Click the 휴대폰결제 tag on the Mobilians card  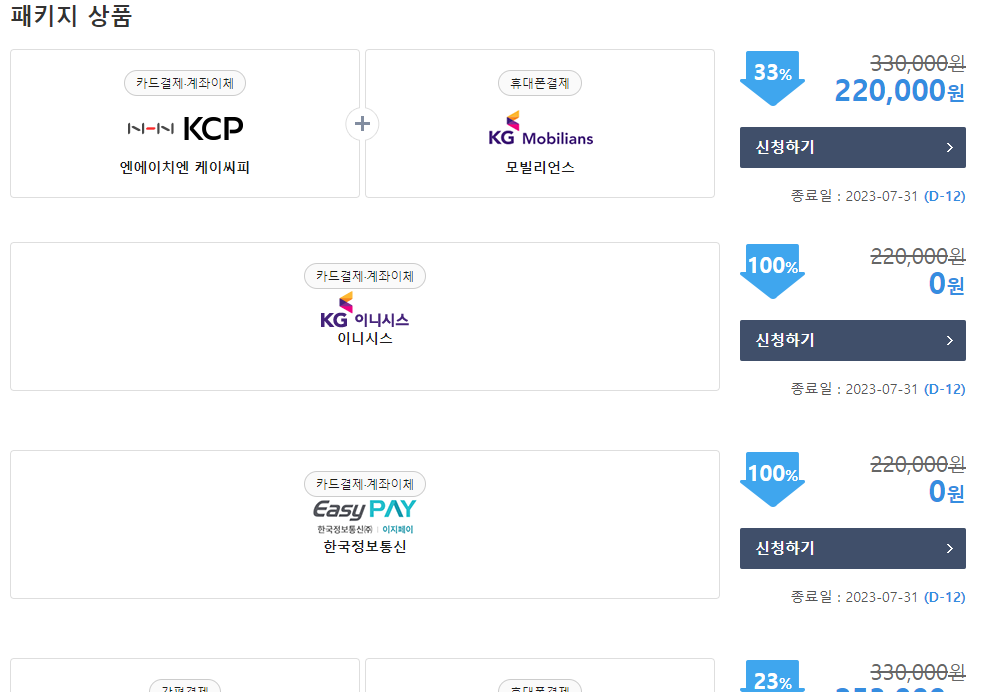pos(539,83)
